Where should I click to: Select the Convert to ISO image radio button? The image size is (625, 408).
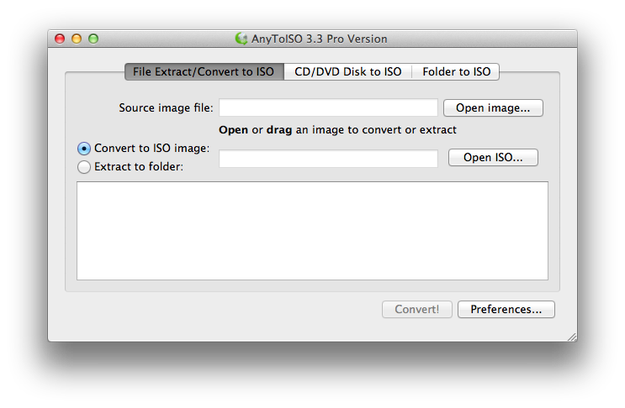tap(84, 149)
